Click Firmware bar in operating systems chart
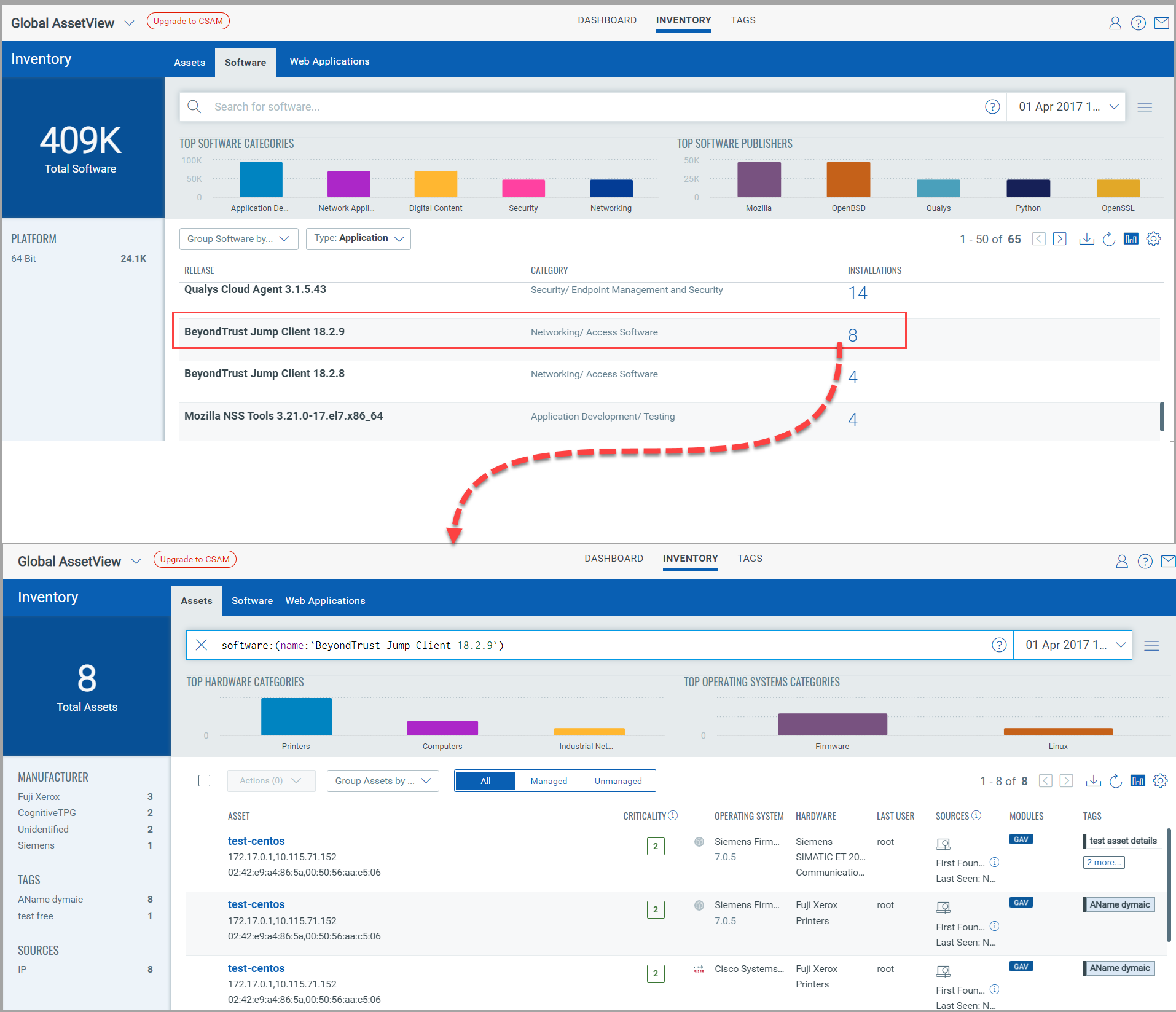 (x=833, y=724)
